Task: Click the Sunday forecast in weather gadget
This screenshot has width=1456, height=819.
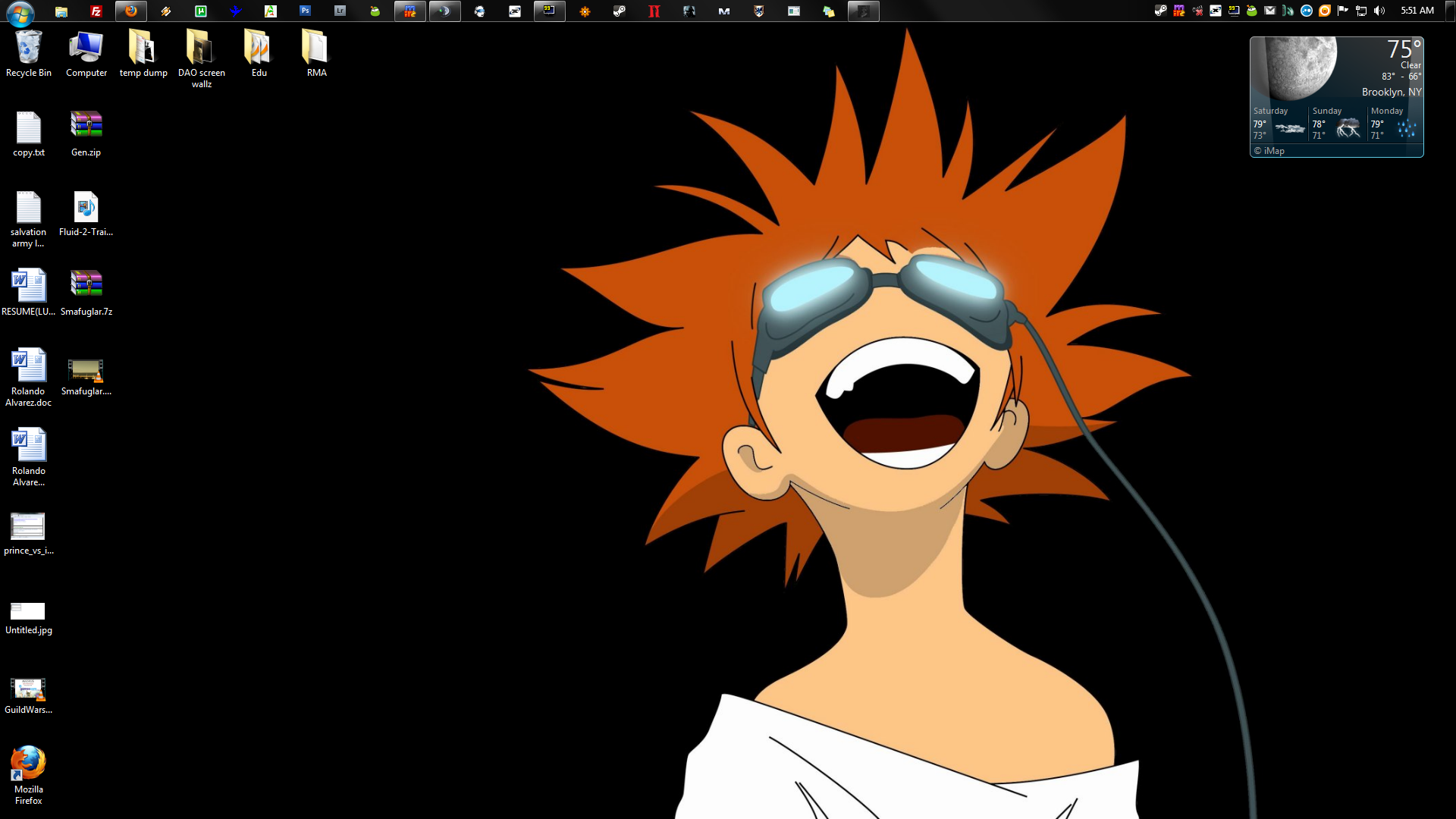Action: coord(1338,124)
